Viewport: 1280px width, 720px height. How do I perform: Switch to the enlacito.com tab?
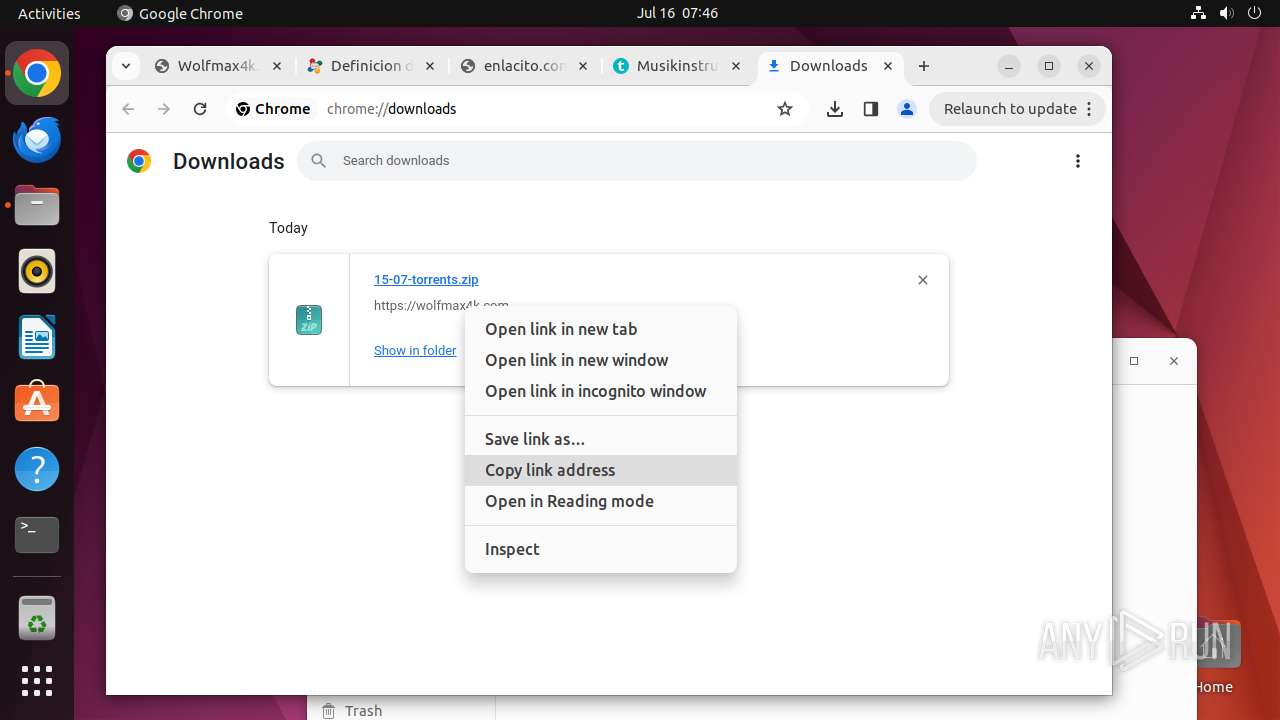(x=524, y=66)
